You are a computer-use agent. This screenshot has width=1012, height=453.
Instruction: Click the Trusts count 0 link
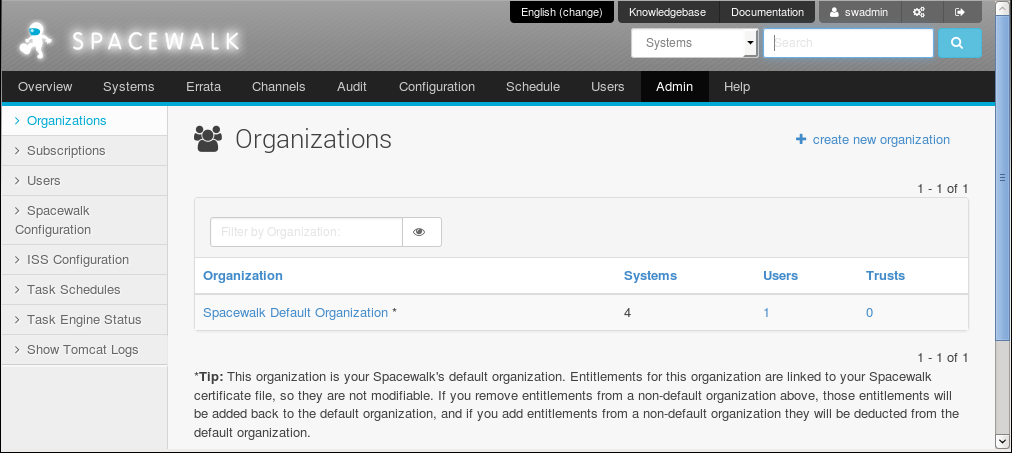point(869,312)
